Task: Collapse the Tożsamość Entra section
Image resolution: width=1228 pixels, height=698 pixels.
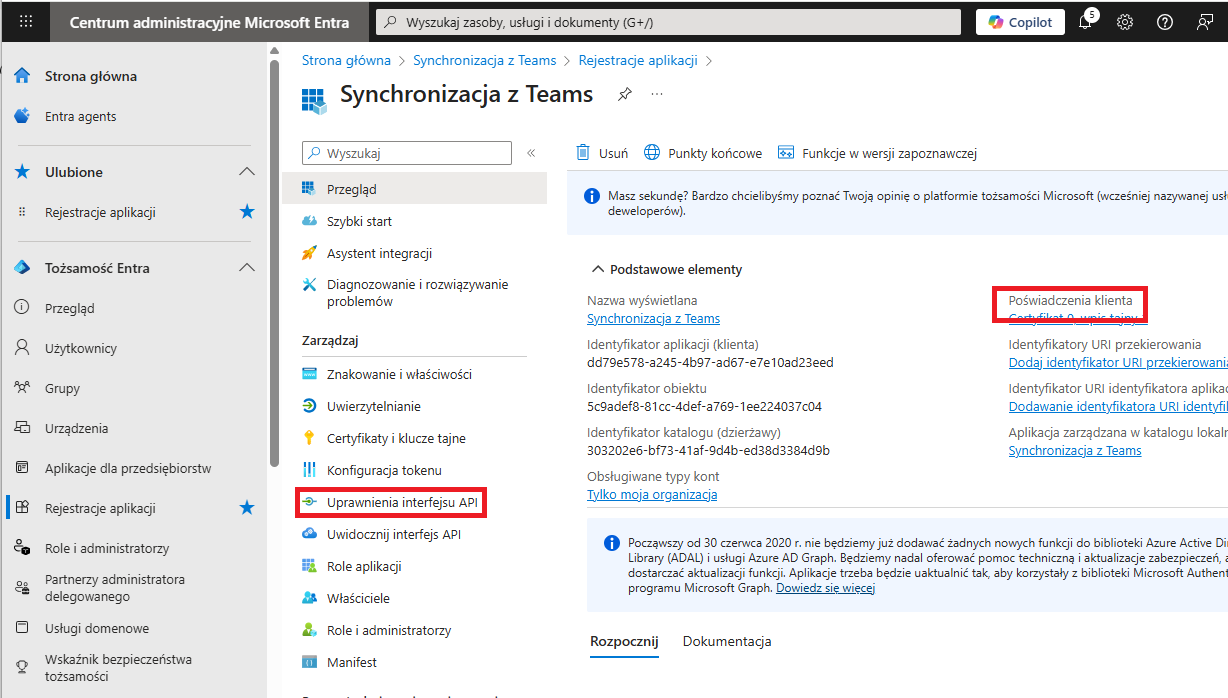Action: (x=247, y=268)
